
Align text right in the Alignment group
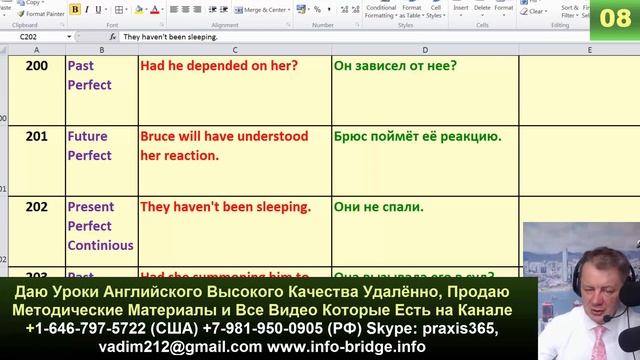[x=197, y=9]
